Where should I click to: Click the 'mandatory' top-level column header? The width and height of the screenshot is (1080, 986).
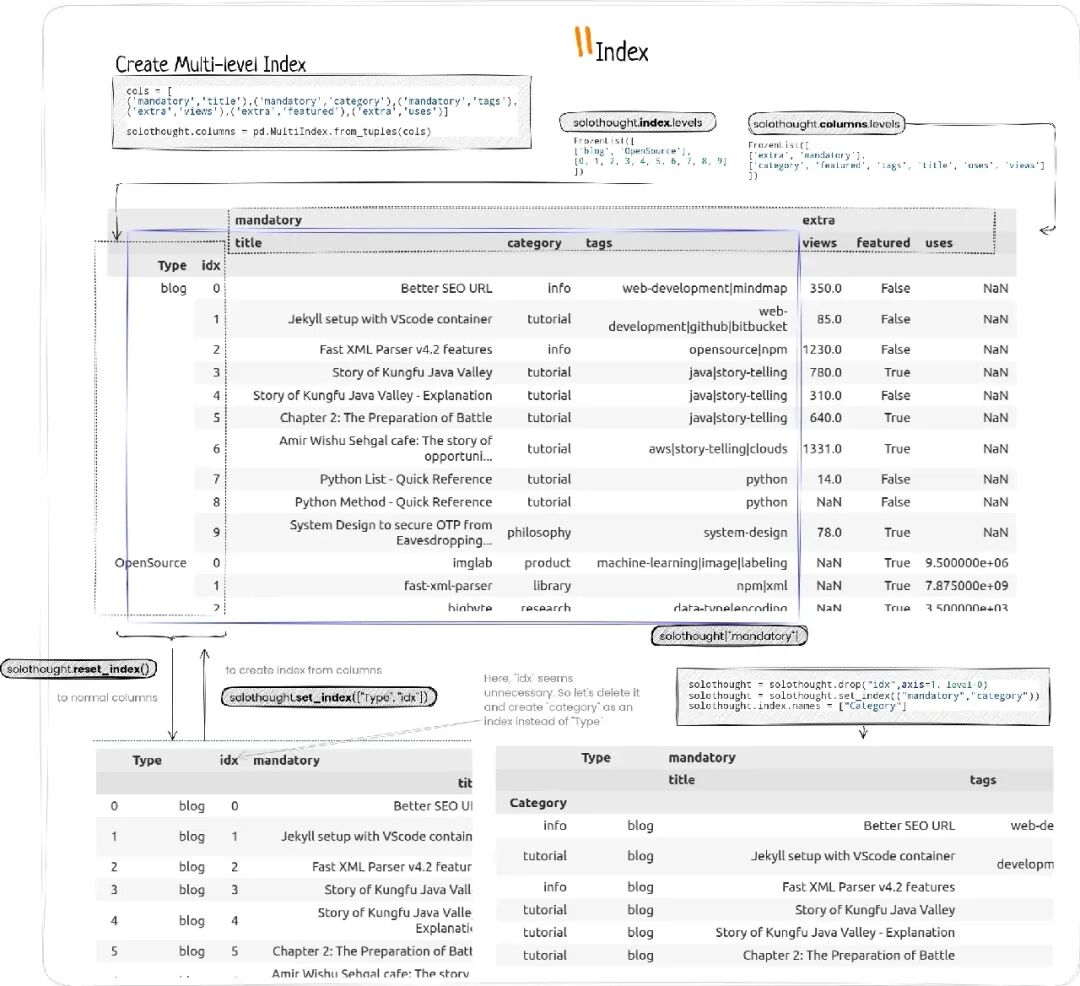(x=268, y=220)
